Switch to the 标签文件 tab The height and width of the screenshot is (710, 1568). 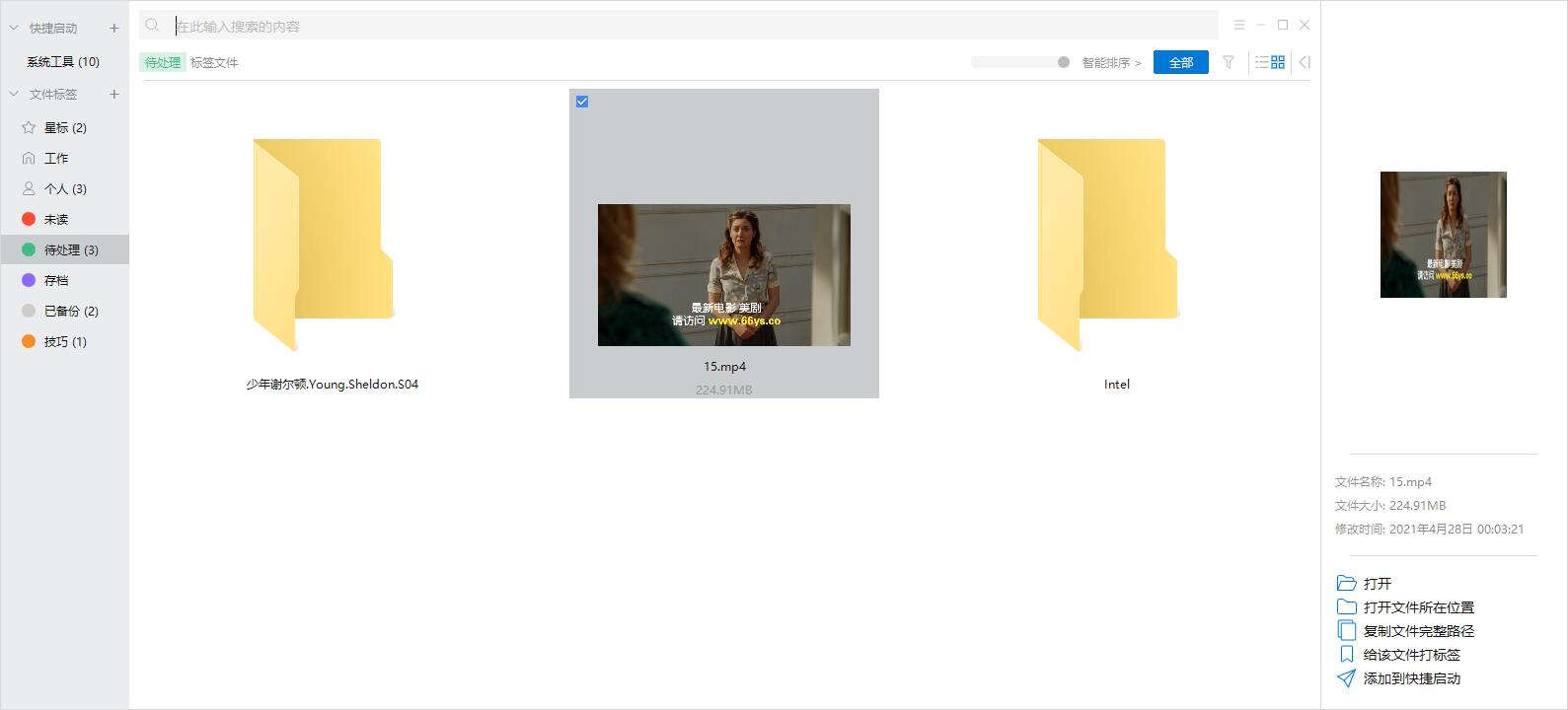(214, 62)
